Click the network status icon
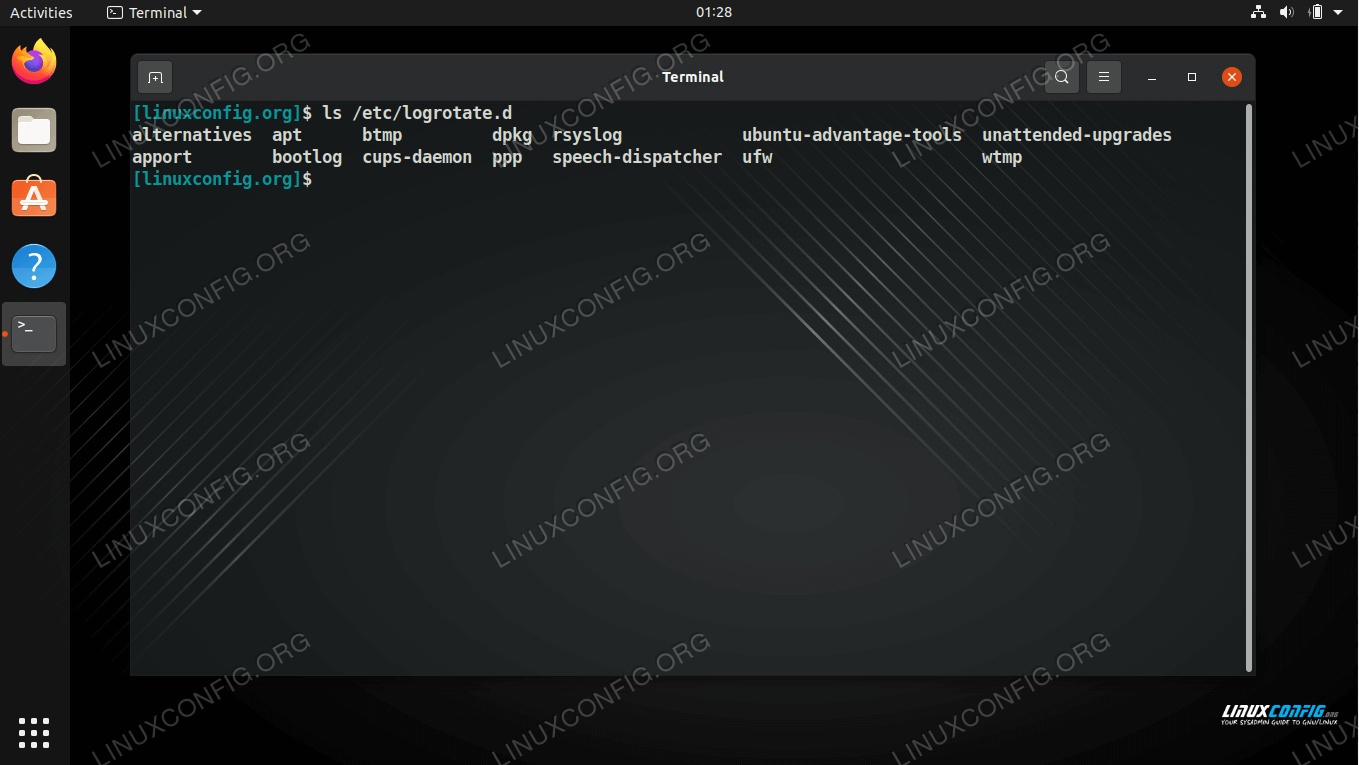 tap(1258, 12)
